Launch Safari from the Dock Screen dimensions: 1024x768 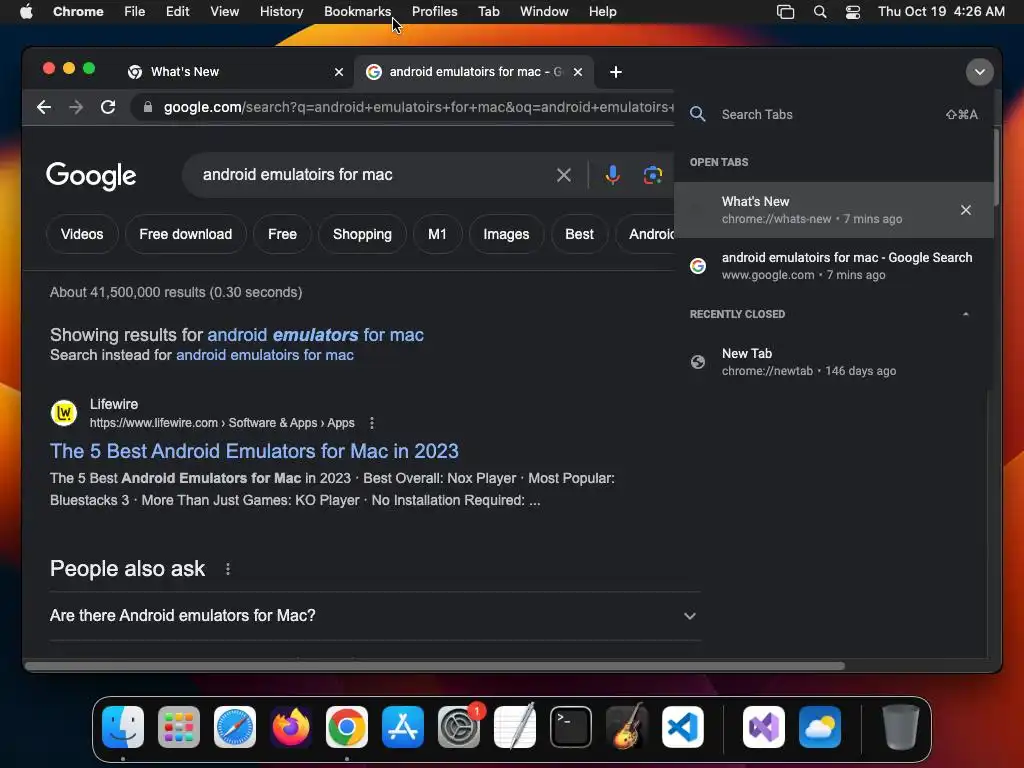click(x=235, y=727)
